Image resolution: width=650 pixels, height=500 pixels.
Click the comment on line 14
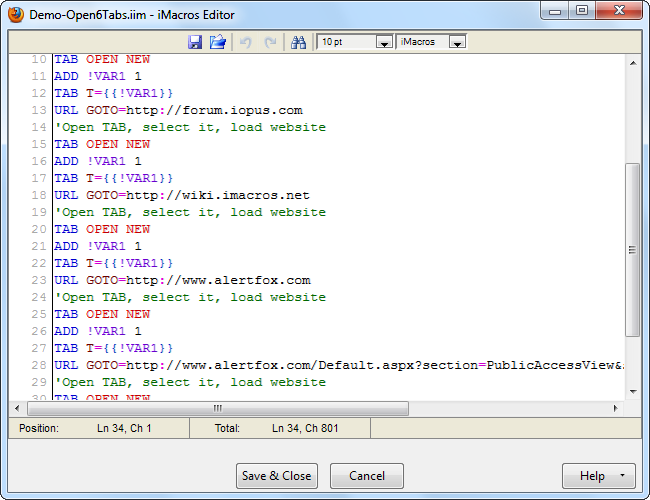click(x=190, y=127)
